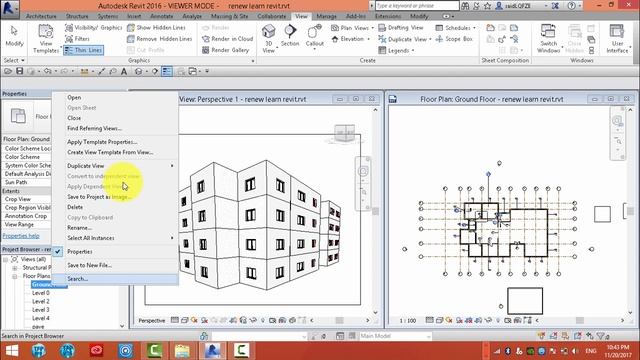
Task: Click perspective view horizontal scrollbar
Action: 340,320
